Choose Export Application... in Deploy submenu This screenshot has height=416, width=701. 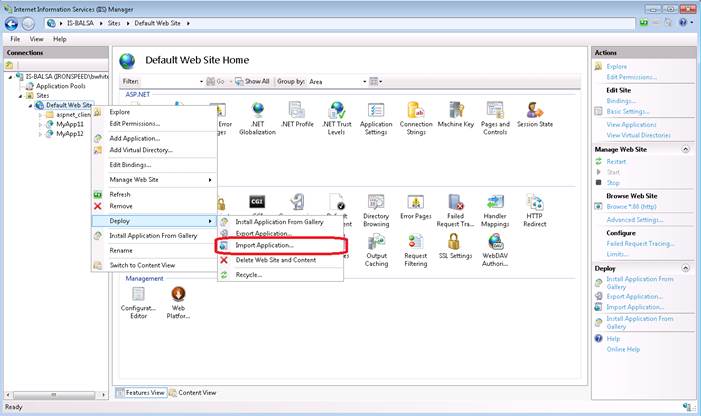(281, 234)
